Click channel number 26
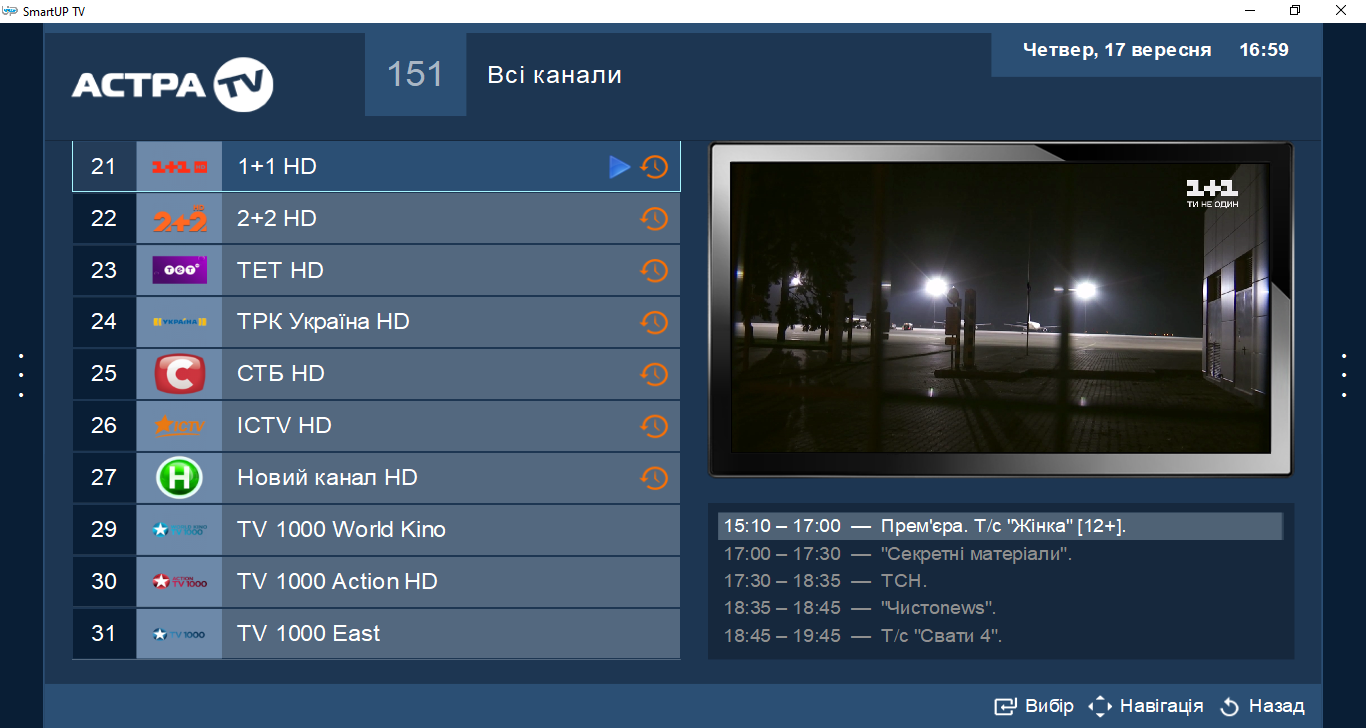The height and width of the screenshot is (728, 1366). [x=104, y=426]
